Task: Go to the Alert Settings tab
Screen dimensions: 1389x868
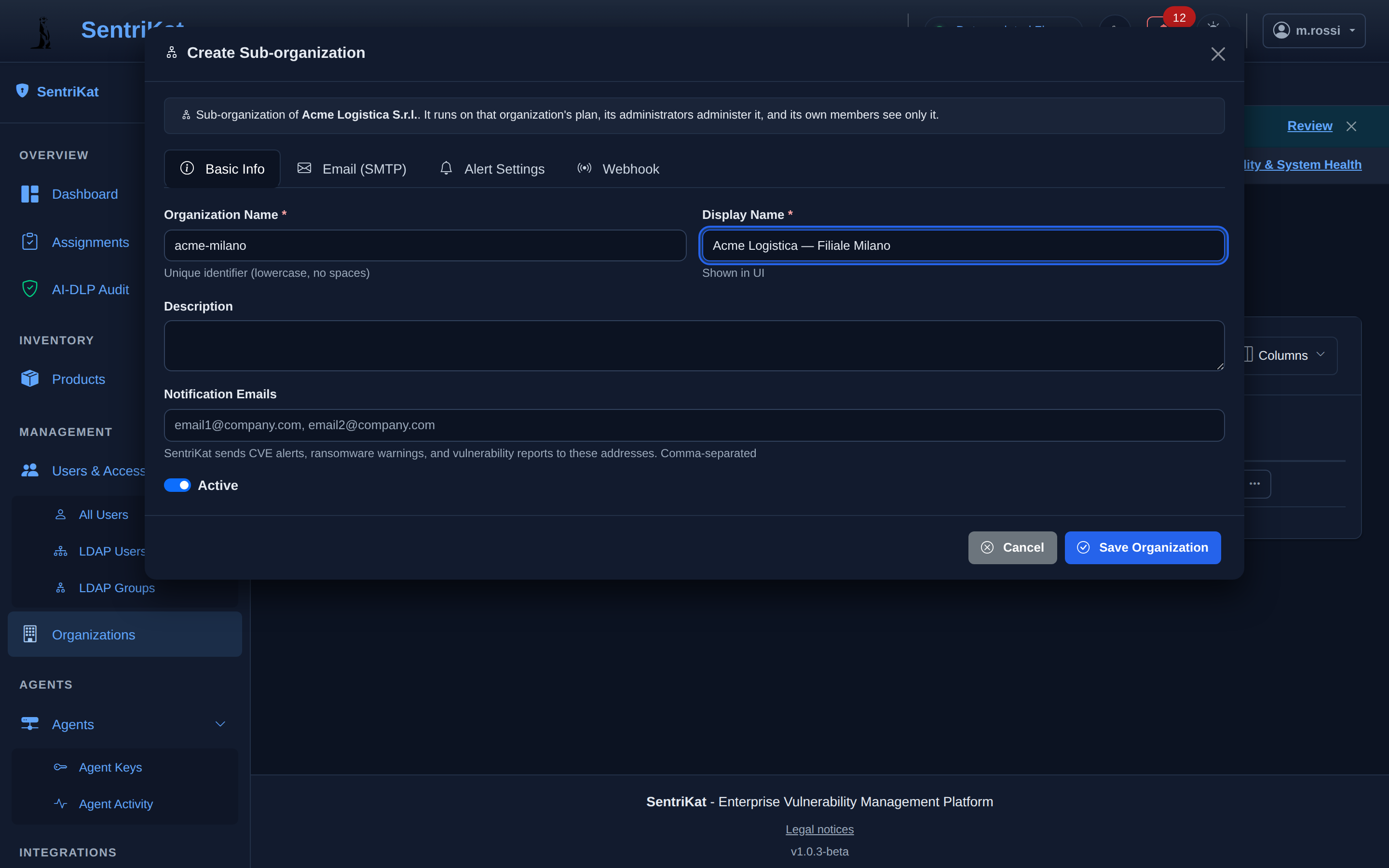Action: [x=492, y=169]
